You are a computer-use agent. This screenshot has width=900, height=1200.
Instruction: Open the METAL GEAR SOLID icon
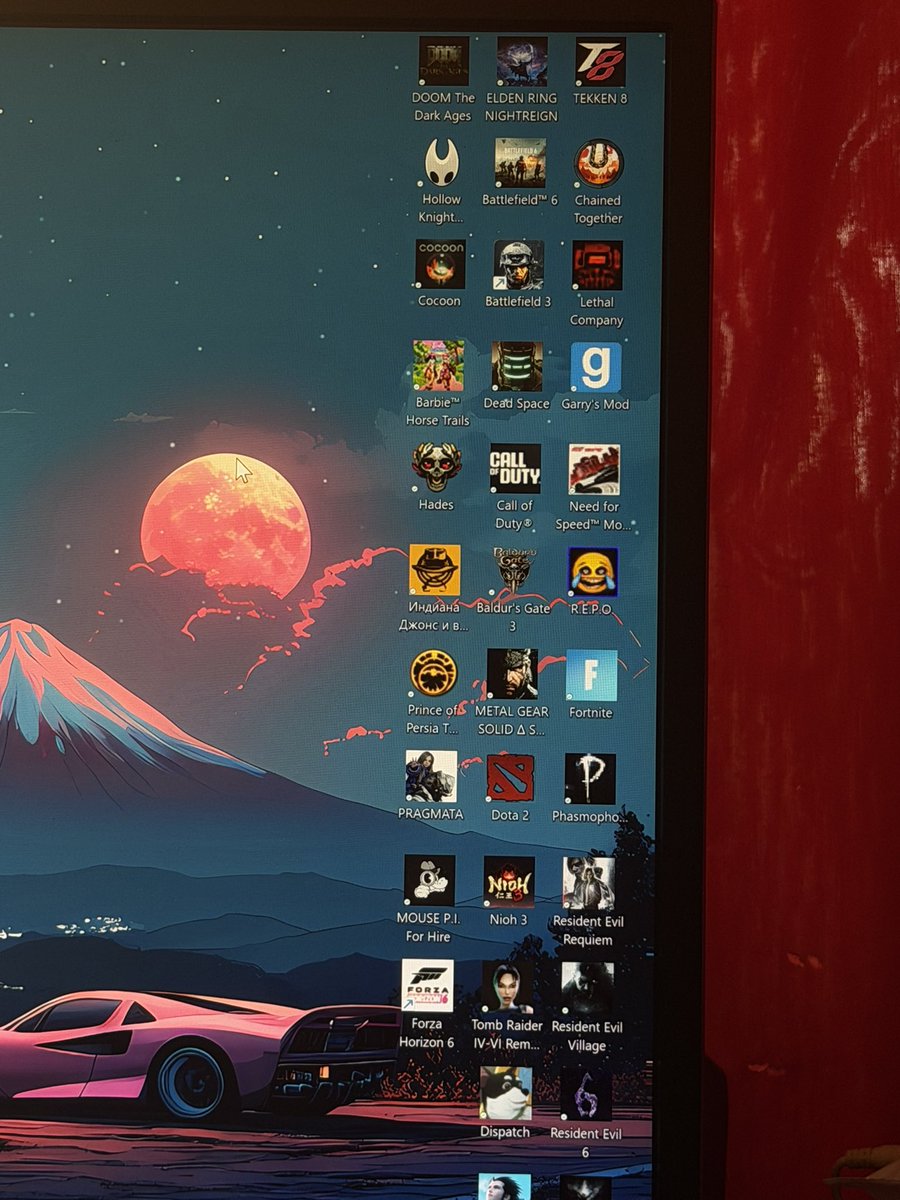click(512, 674)
